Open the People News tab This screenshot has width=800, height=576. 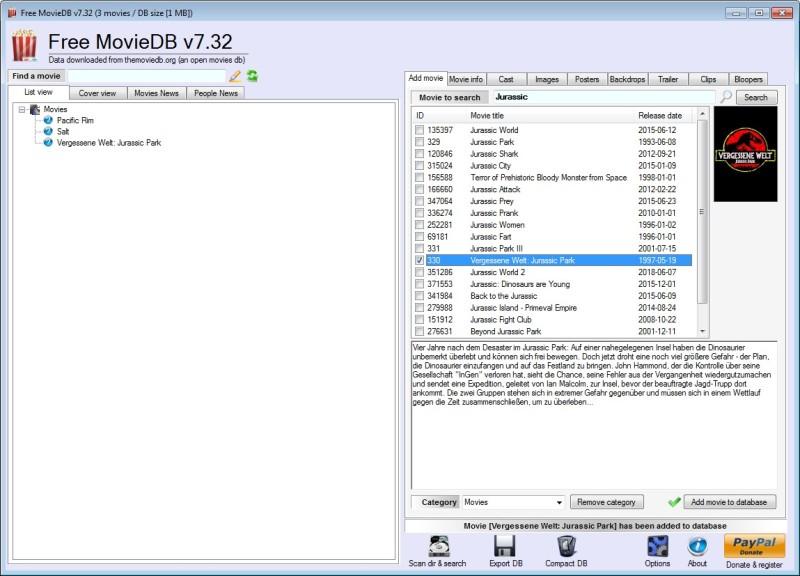pyautogui.click(x=216, y=93)
